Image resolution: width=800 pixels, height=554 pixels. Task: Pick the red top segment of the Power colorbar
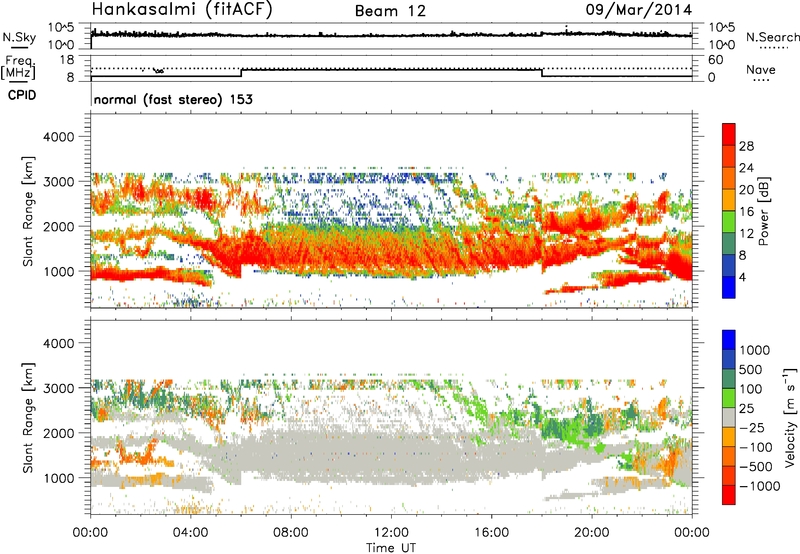click(729, 134)
